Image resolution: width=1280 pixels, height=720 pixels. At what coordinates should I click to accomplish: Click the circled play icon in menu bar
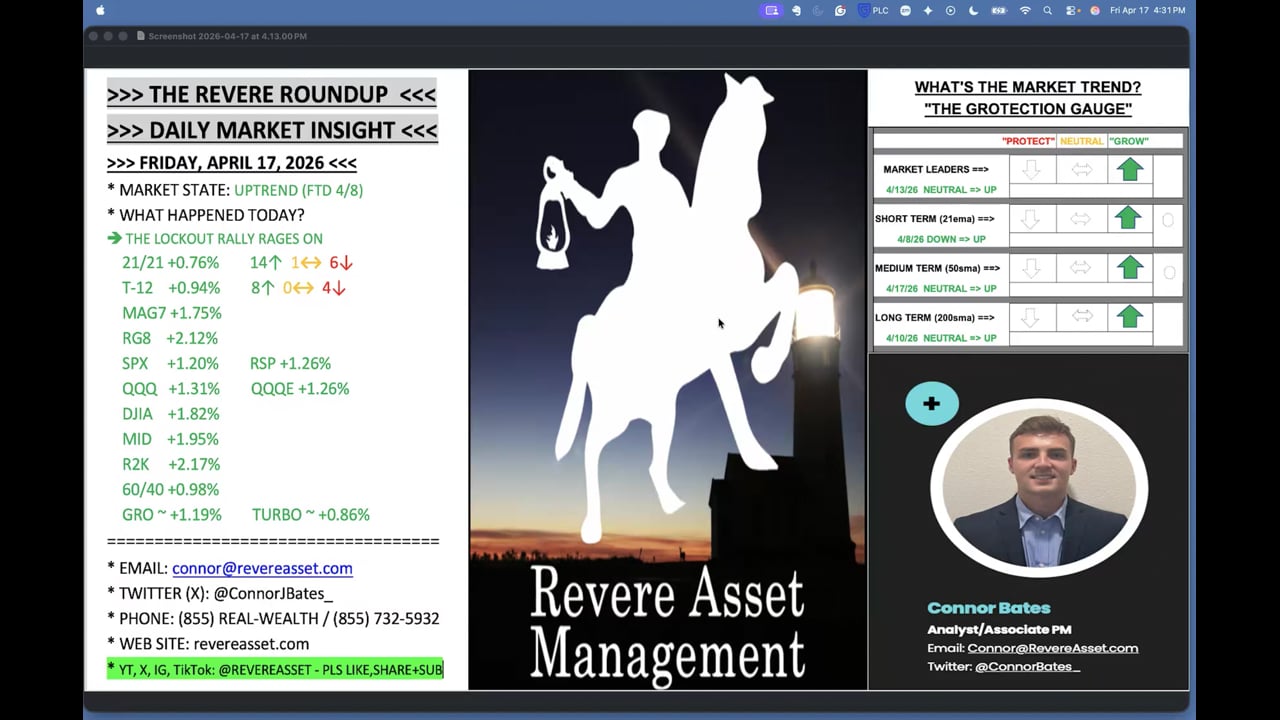pyautogui.click(x=950, y=10)
